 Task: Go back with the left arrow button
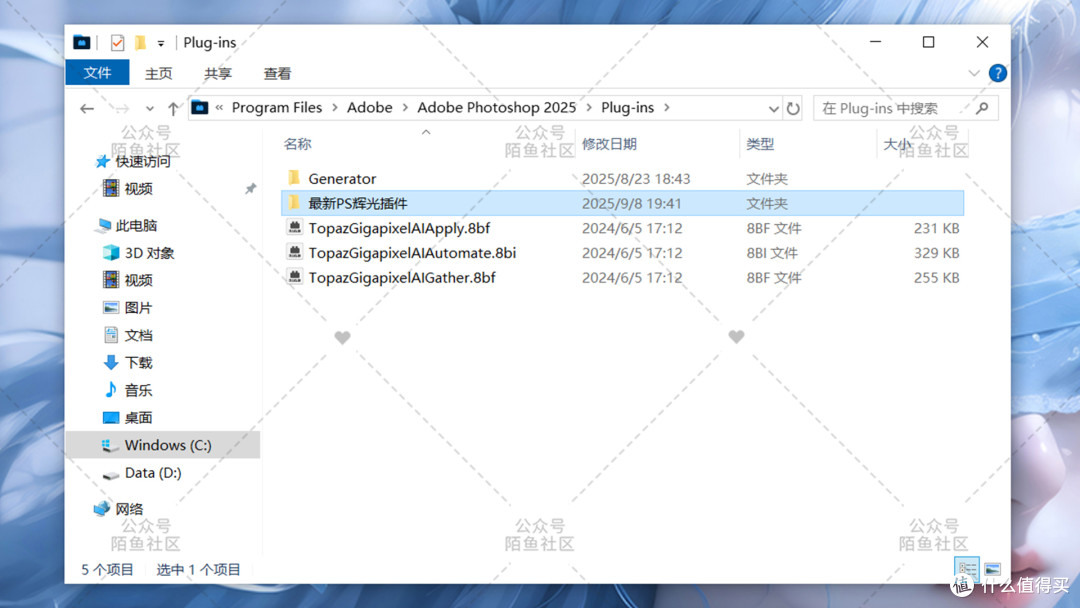click(87, 108)
